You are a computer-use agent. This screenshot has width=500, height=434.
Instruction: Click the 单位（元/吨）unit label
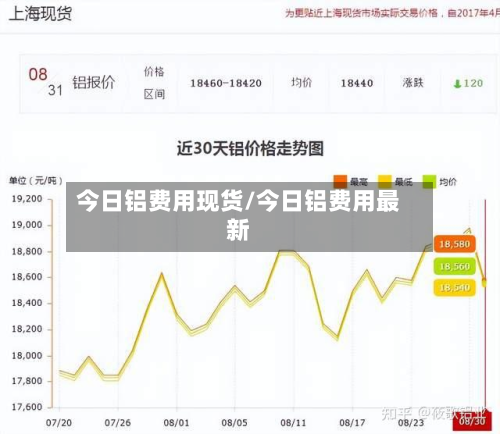pyautogui.click(x=36, y=181)
